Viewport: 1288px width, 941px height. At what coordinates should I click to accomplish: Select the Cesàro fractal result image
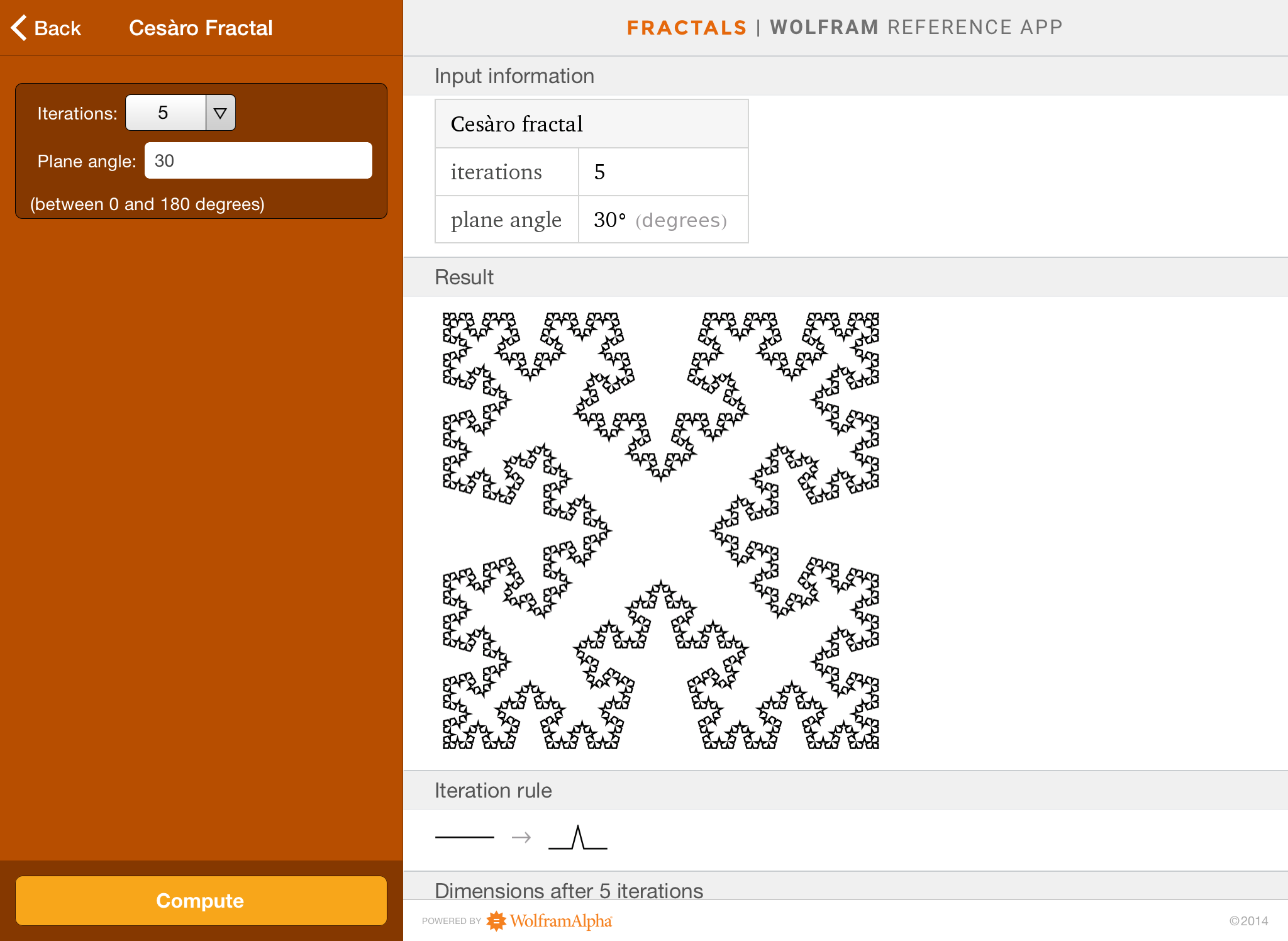coord(660,531)
